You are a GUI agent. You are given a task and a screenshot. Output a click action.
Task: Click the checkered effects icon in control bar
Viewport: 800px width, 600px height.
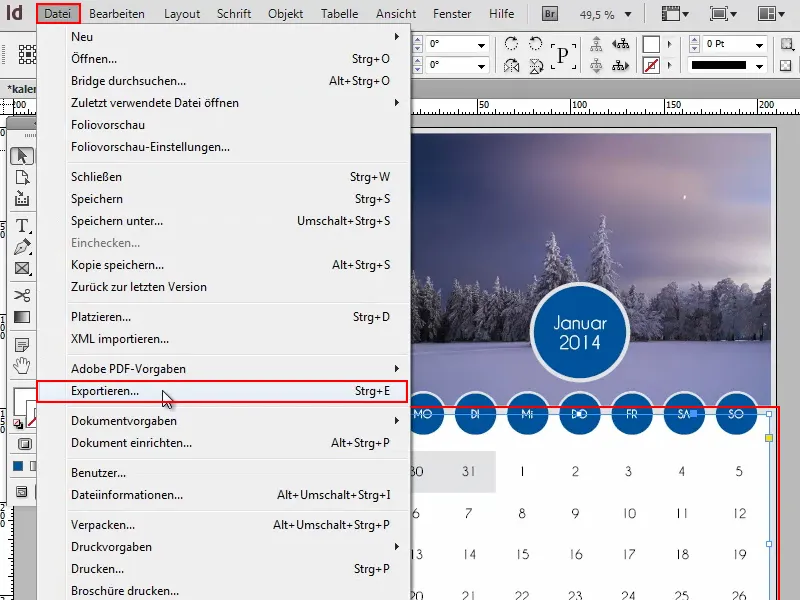click(786, 65)
